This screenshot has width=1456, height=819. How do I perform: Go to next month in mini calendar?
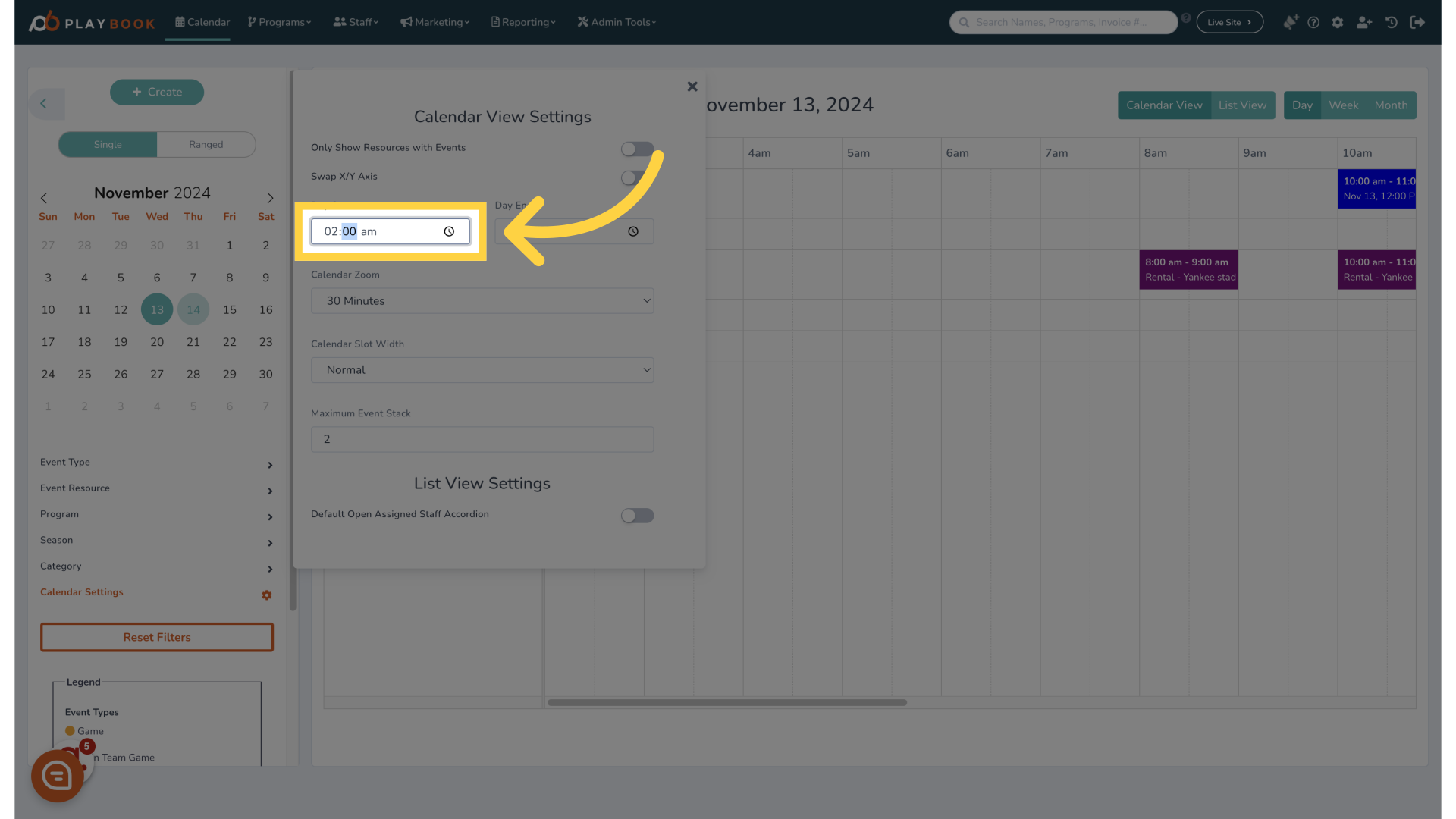click(x=270, y=198)
